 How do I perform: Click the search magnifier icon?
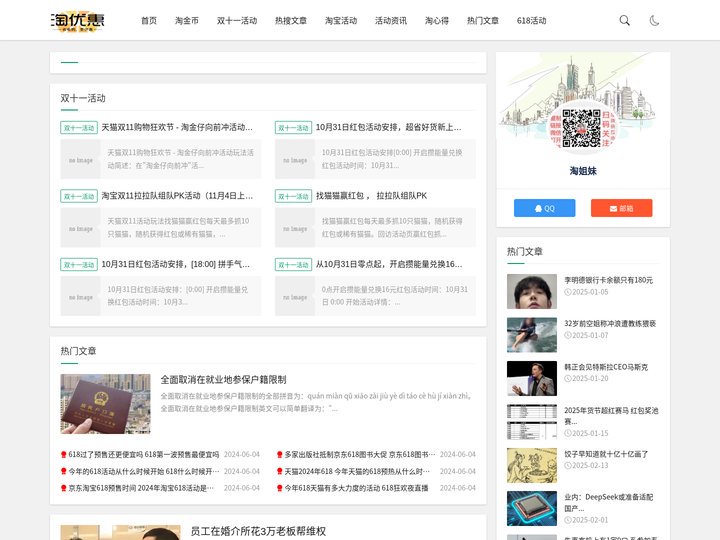[x=624, y=20]
